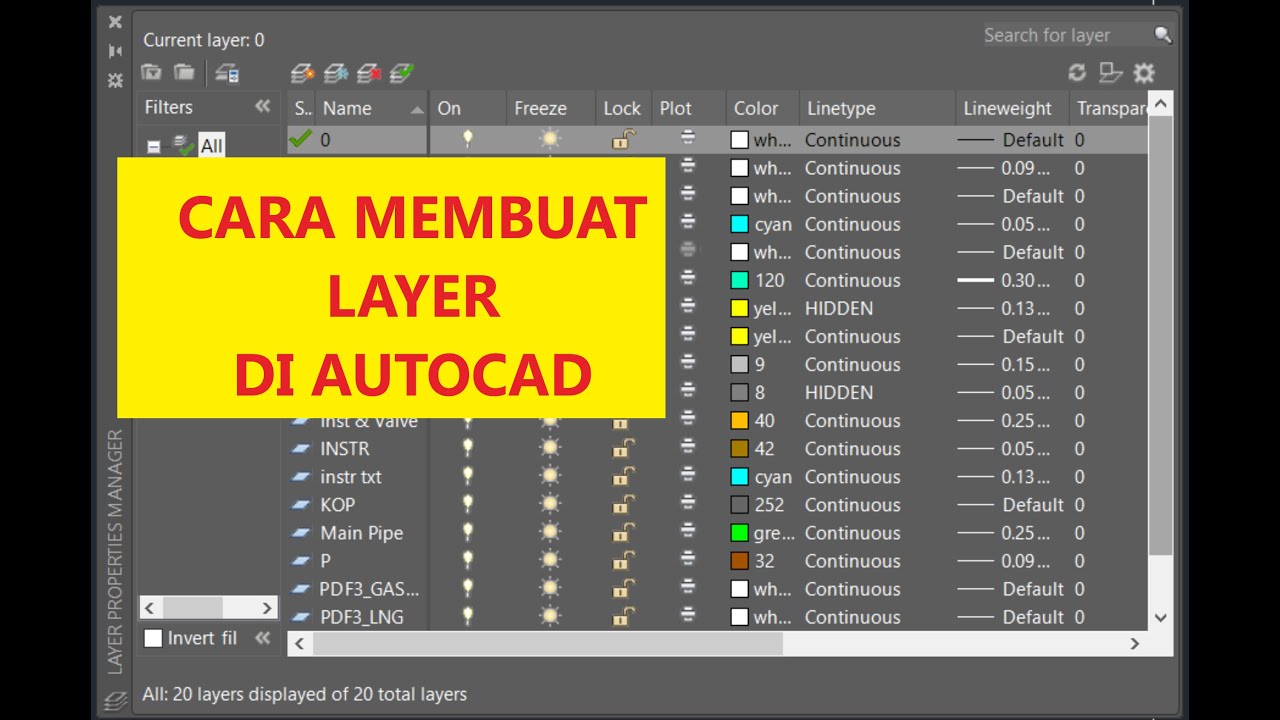Click the plot icon for INSTR layer
This screenshot has height=720, width=1280.
click(688, 448)
